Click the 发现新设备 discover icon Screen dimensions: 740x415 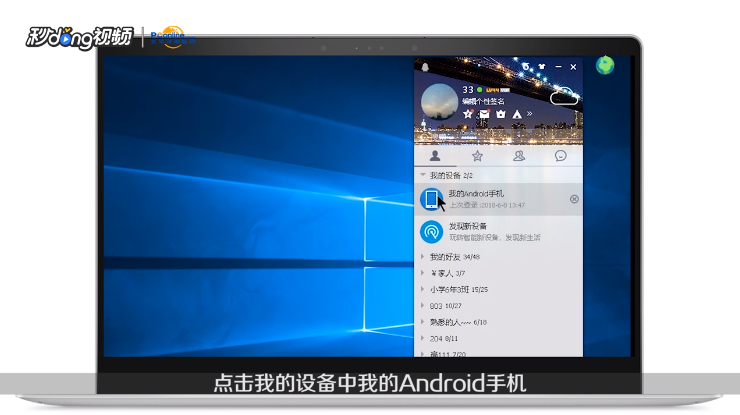pos(431,232)
